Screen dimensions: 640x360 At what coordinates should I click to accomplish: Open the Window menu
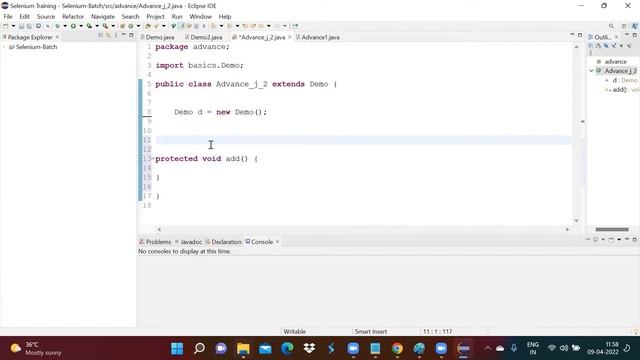[x=200, y=16]
